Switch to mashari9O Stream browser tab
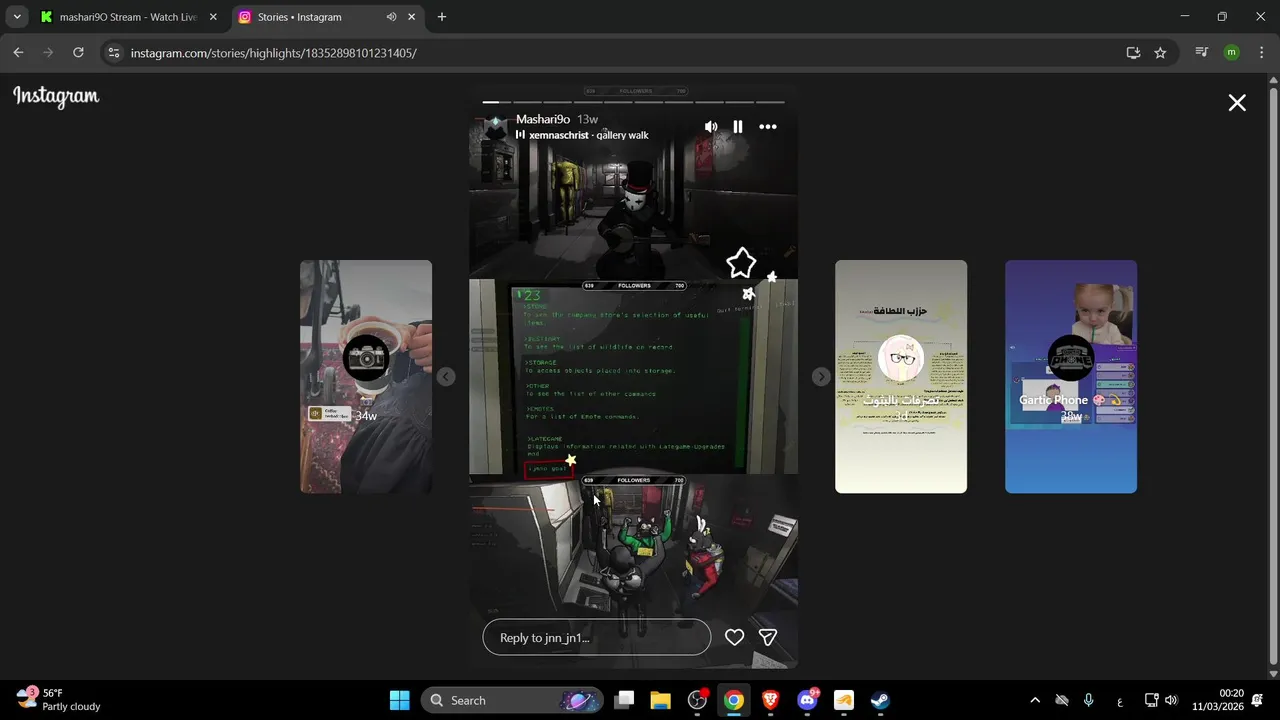Viewport: 1280px width, 720px height. click(127, 17)
